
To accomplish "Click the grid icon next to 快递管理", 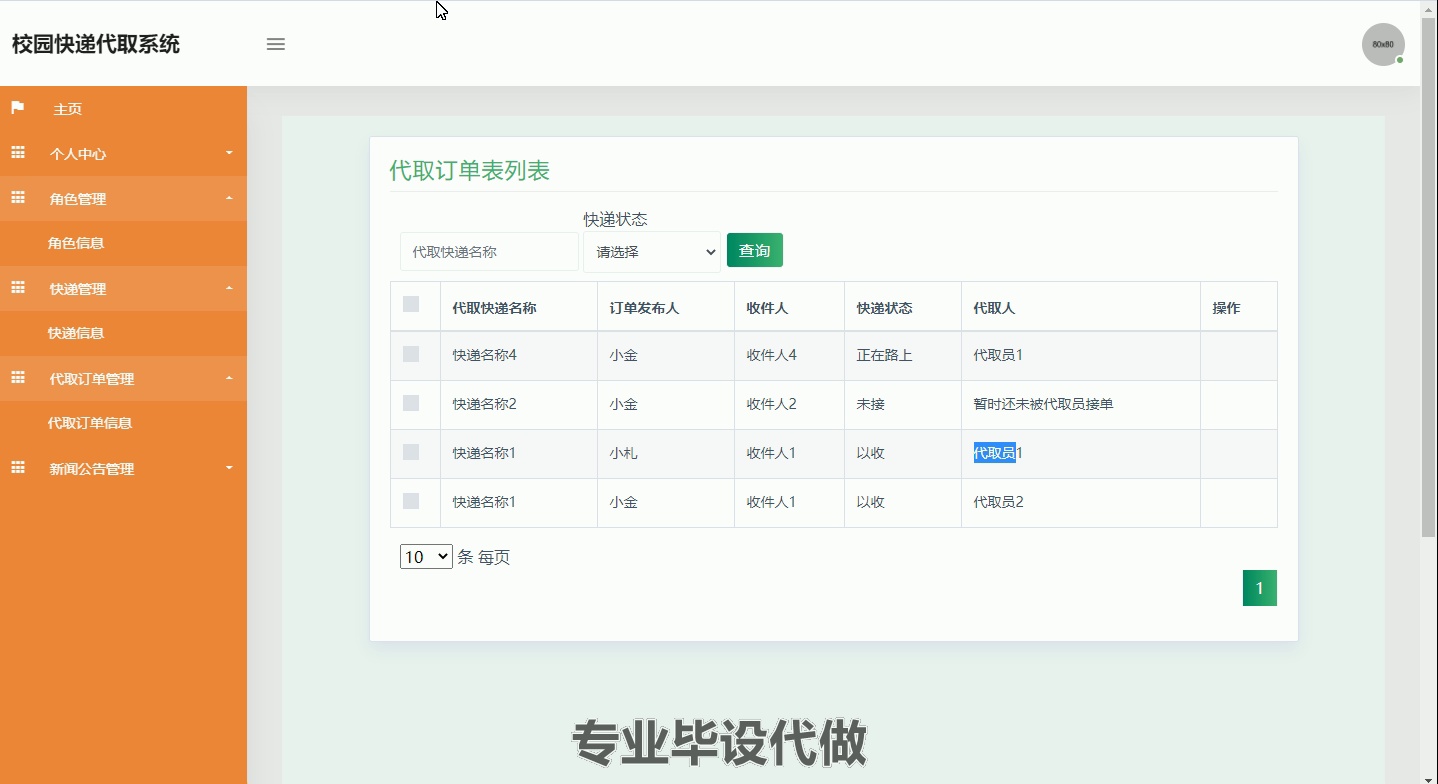I will (x=17, y=288).
